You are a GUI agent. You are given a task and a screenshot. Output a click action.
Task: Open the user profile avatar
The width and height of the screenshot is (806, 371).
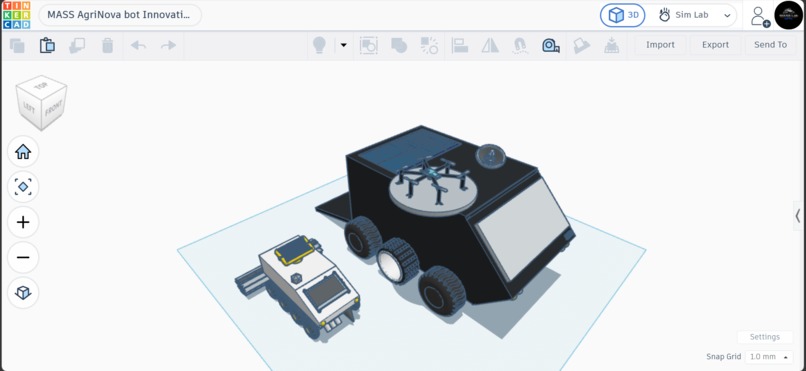tap(789, 15)
